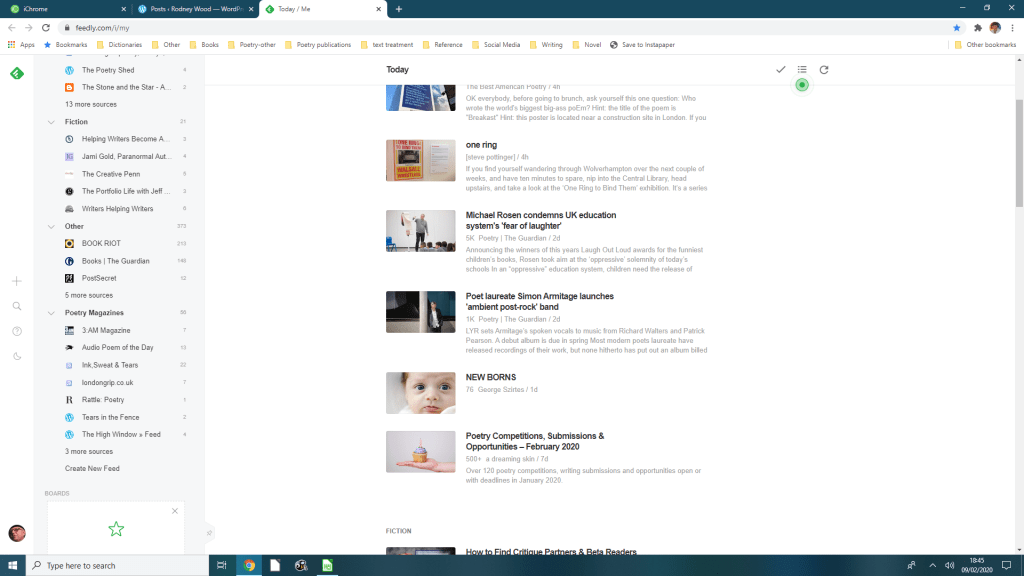Open the help question mark icon
This screenshot has width=1024, height=576.
[x=17, y=331]
